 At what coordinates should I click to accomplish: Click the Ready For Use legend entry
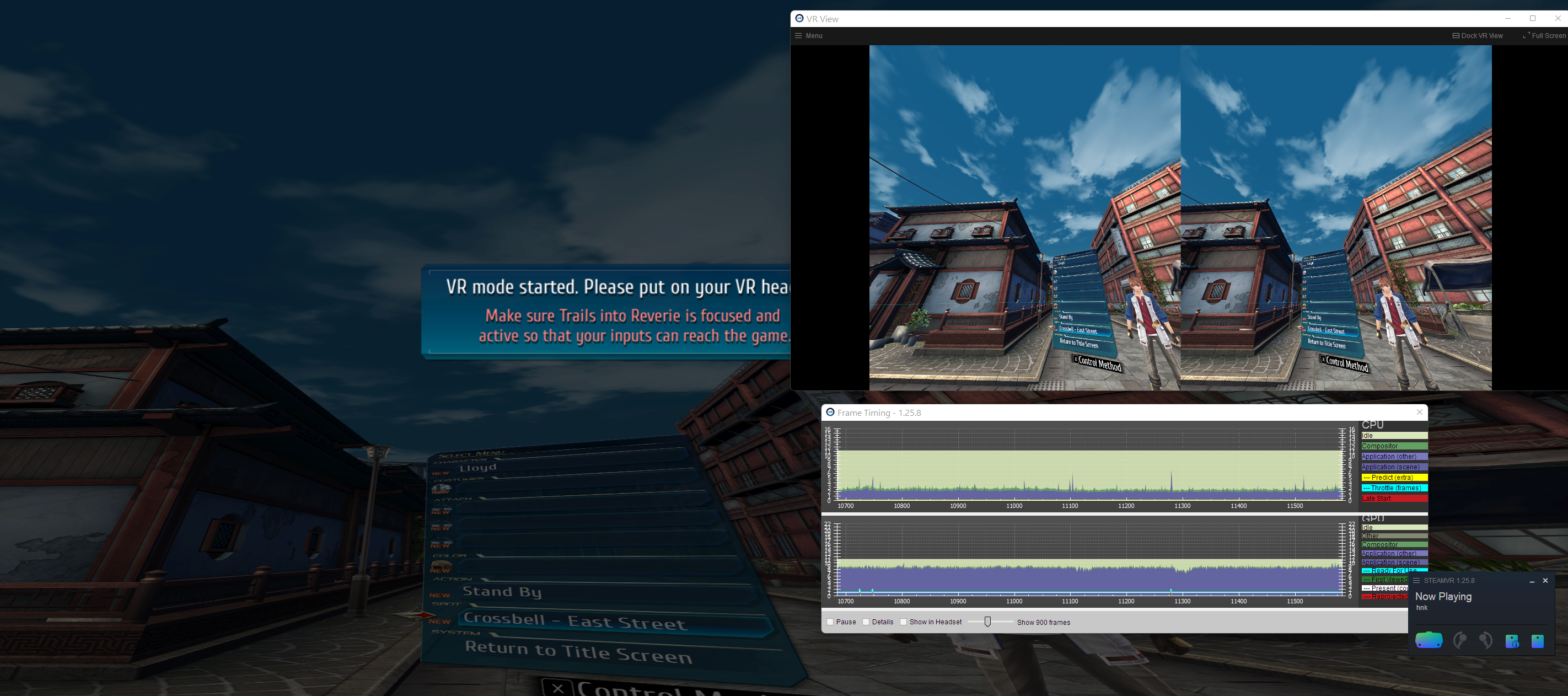point(1394,570)
